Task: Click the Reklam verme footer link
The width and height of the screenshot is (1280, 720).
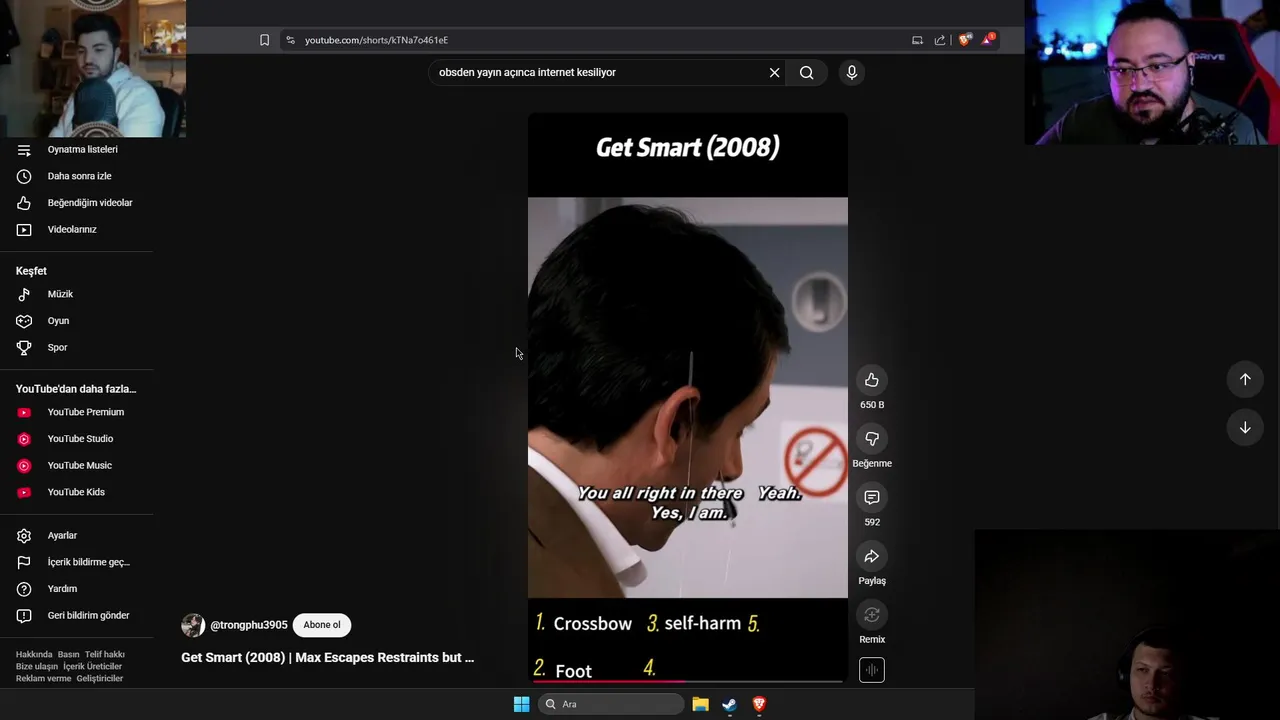Action: click(44, 679)
